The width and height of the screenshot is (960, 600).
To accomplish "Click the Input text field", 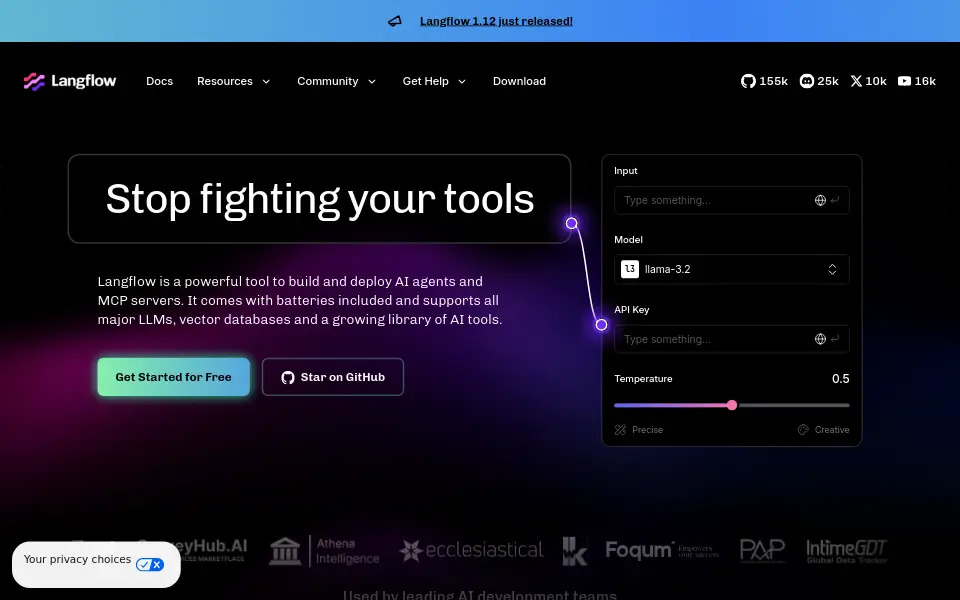I will (x=732, y=200).
